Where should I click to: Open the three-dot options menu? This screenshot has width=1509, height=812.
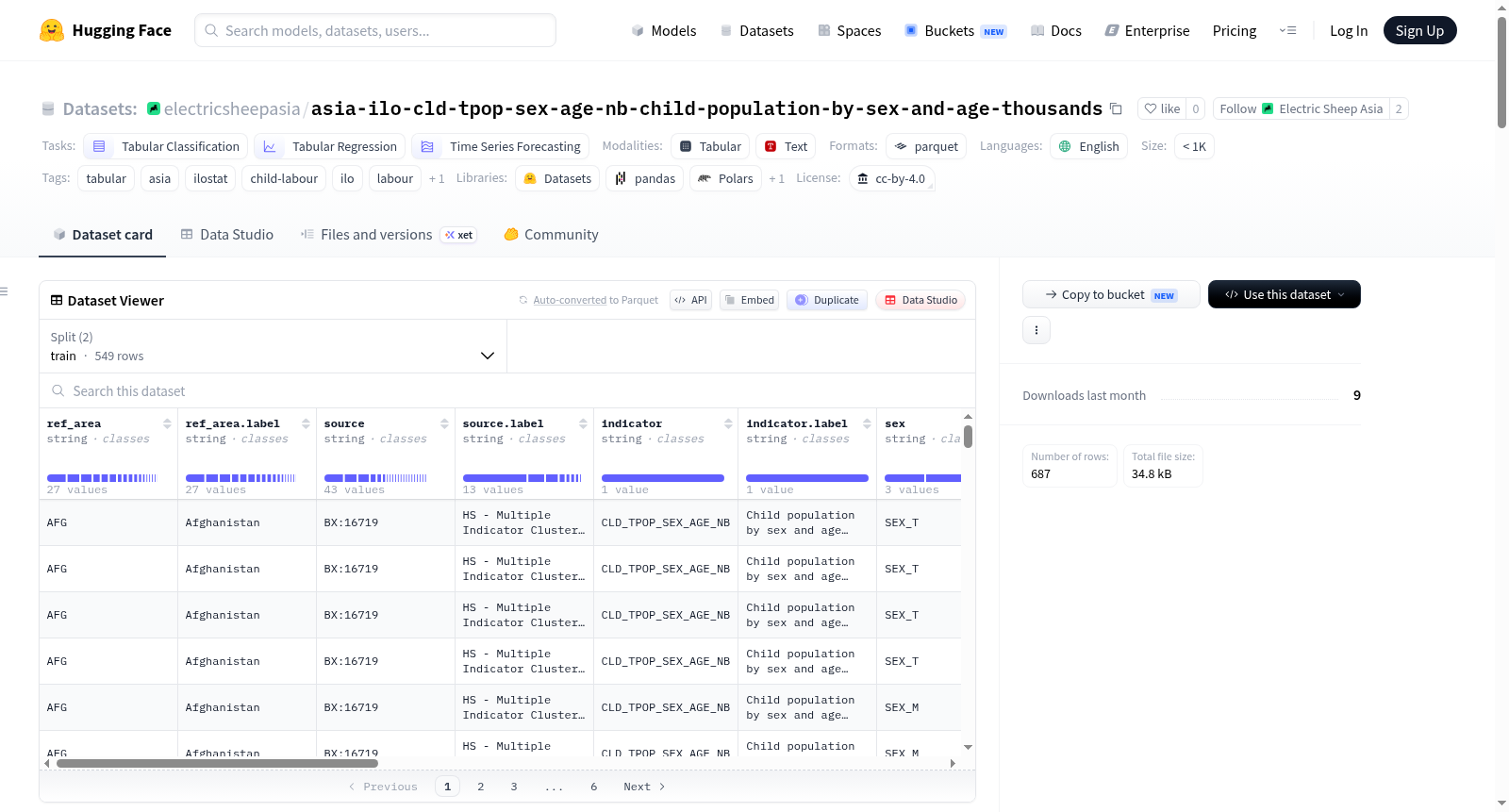(1036, 330)
